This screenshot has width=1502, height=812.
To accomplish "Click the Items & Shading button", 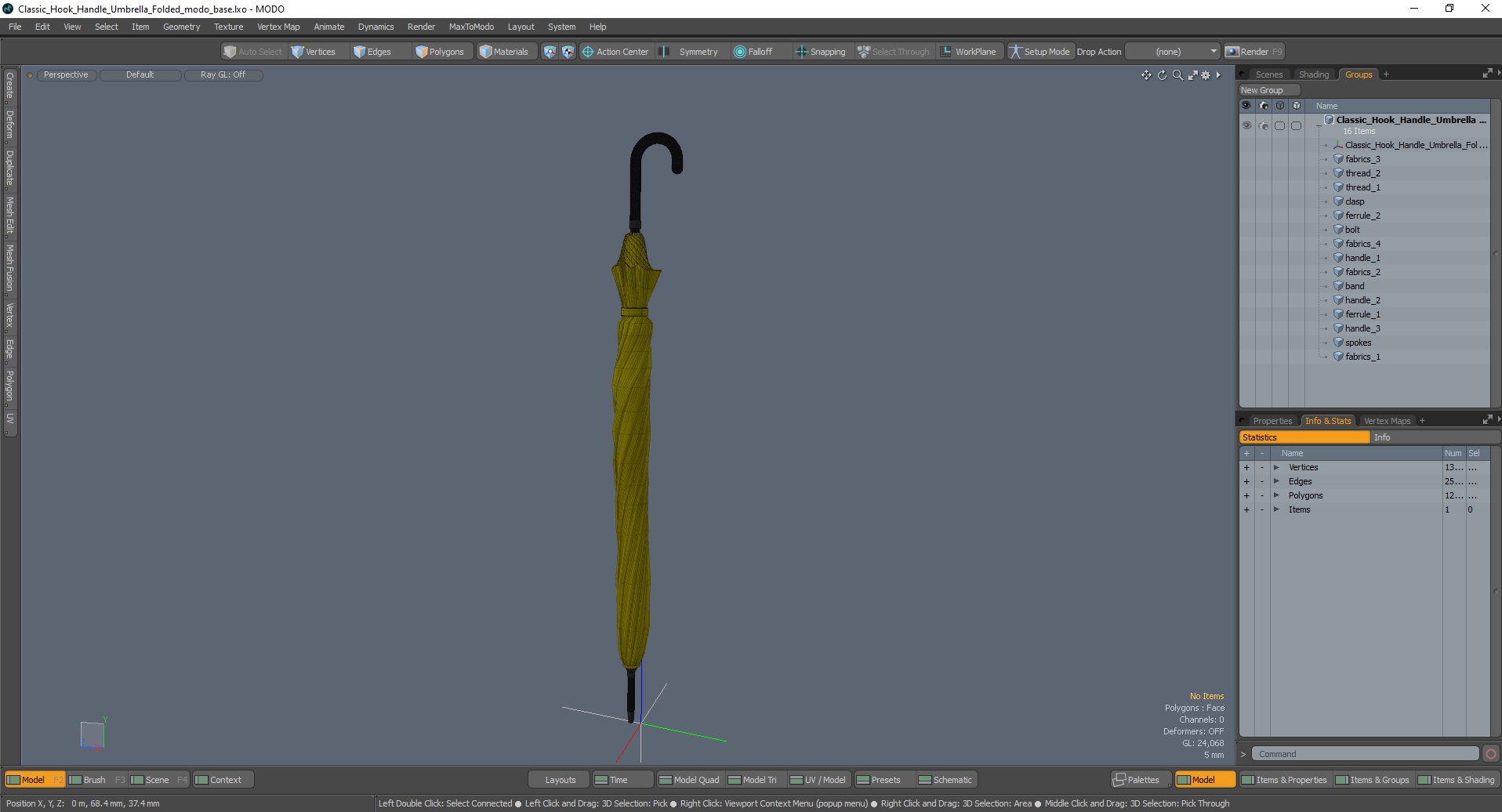I will [1457, 780].
